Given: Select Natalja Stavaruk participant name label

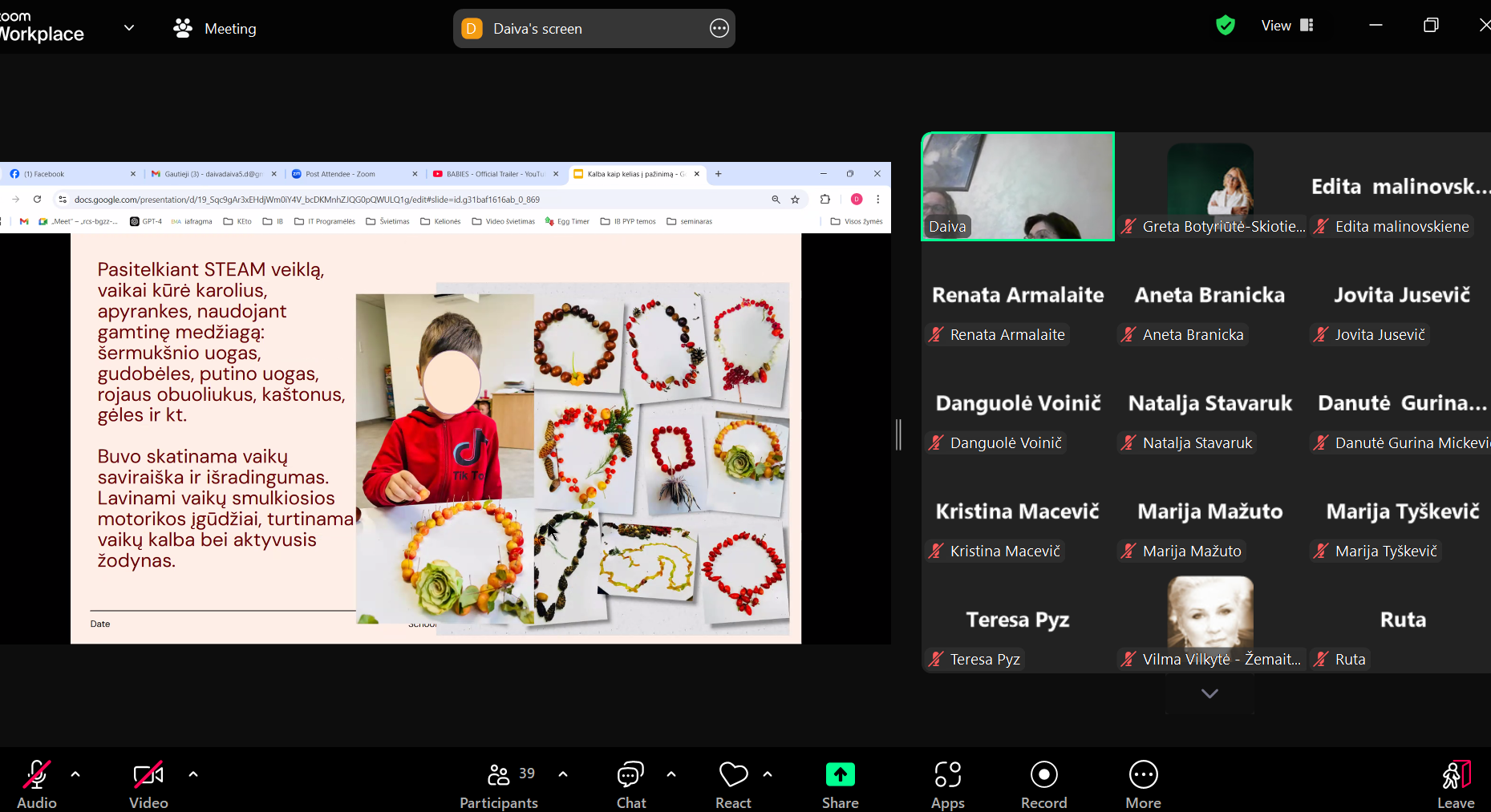Looking at the screenshot, I should pos(1197,443).
